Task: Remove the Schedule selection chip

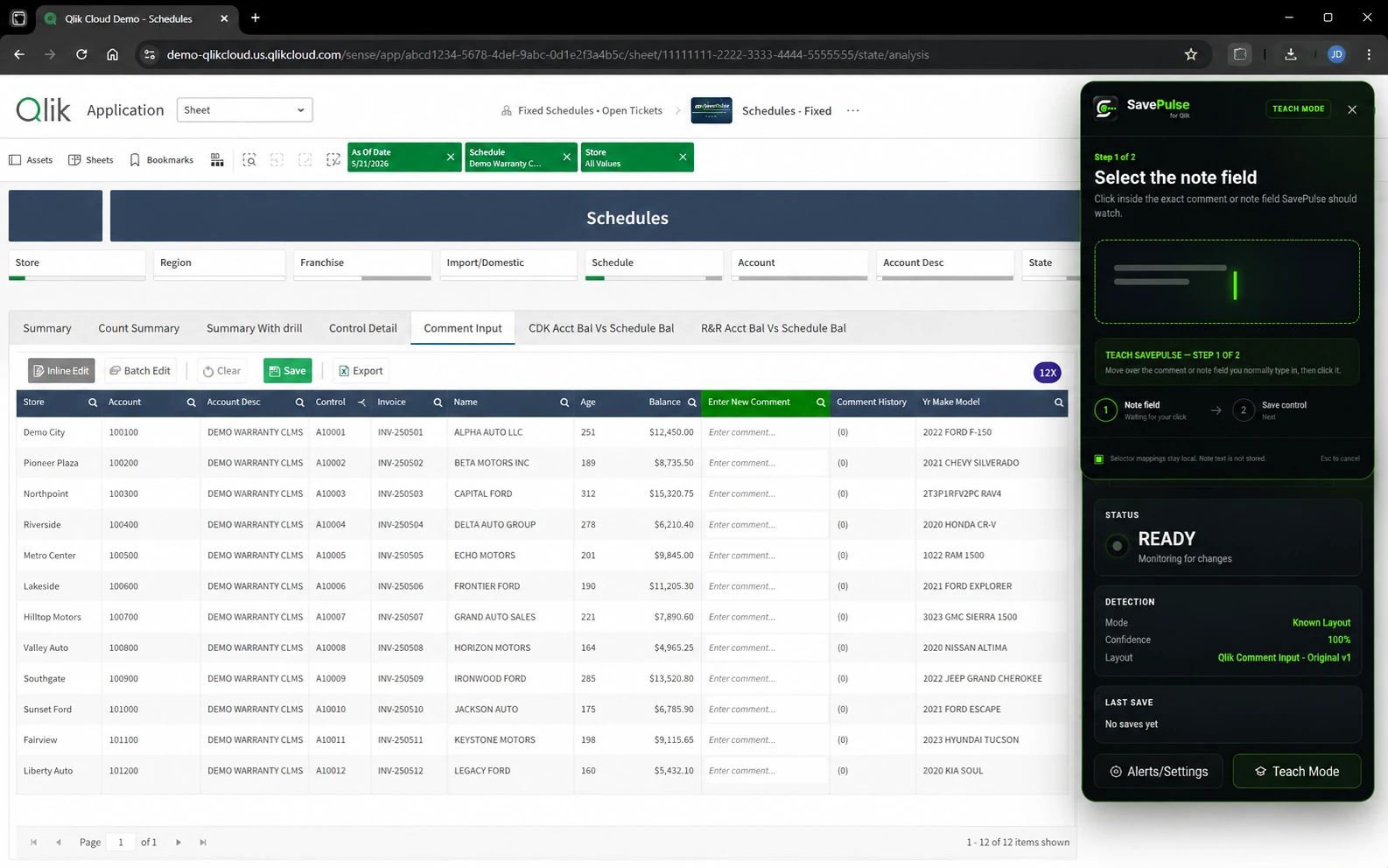Action: click(566, 157)
